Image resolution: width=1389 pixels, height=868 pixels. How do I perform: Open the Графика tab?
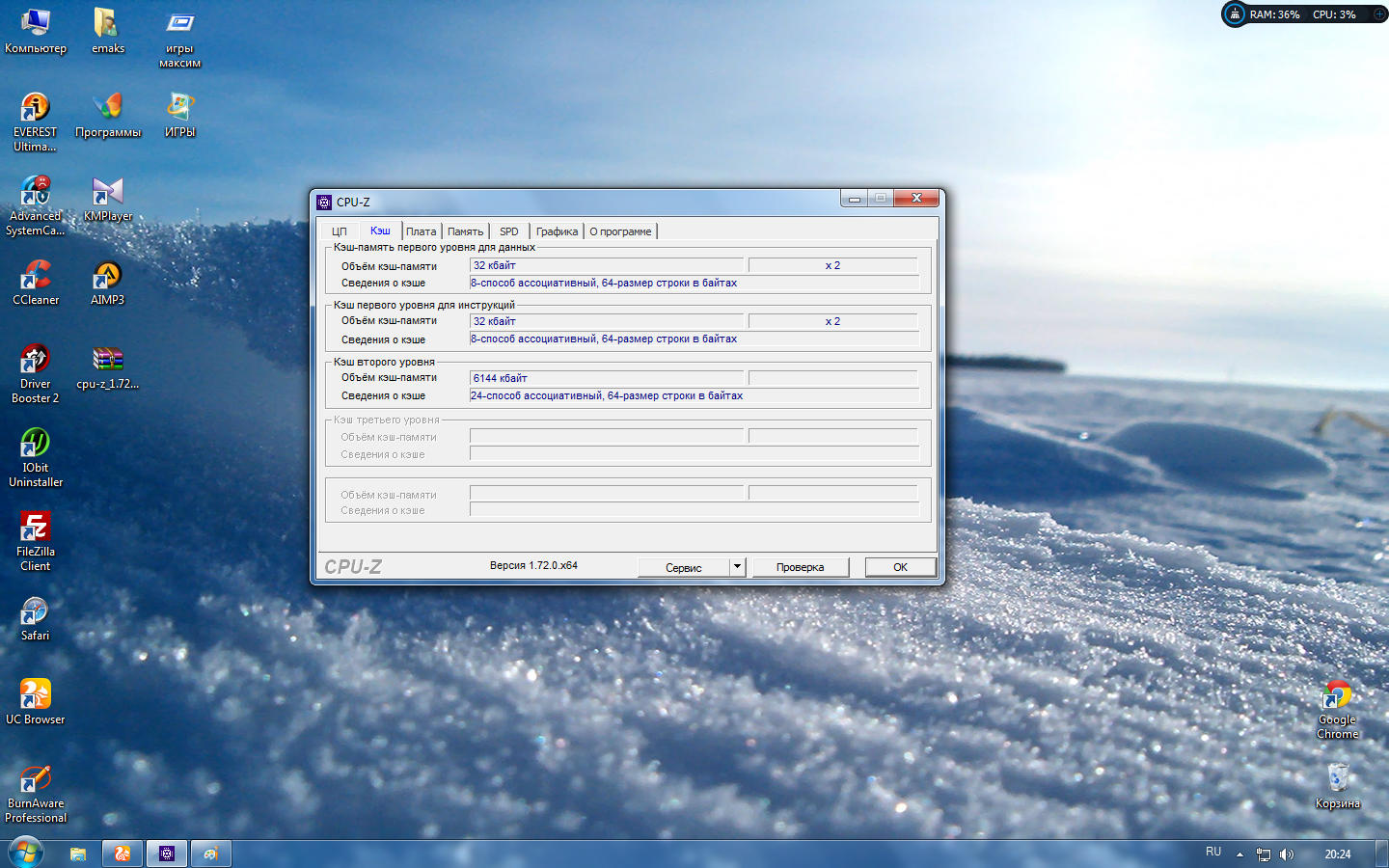pyautogui.click(x=557, y=231)
